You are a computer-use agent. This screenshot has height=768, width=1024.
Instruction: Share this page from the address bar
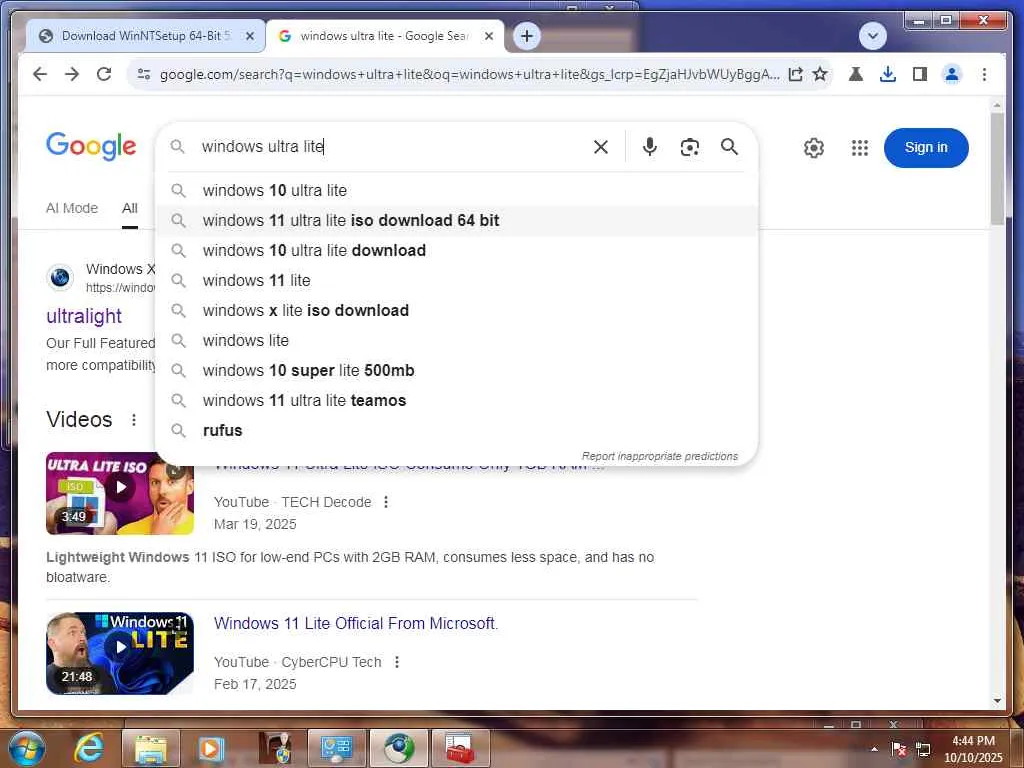point(795,74)
